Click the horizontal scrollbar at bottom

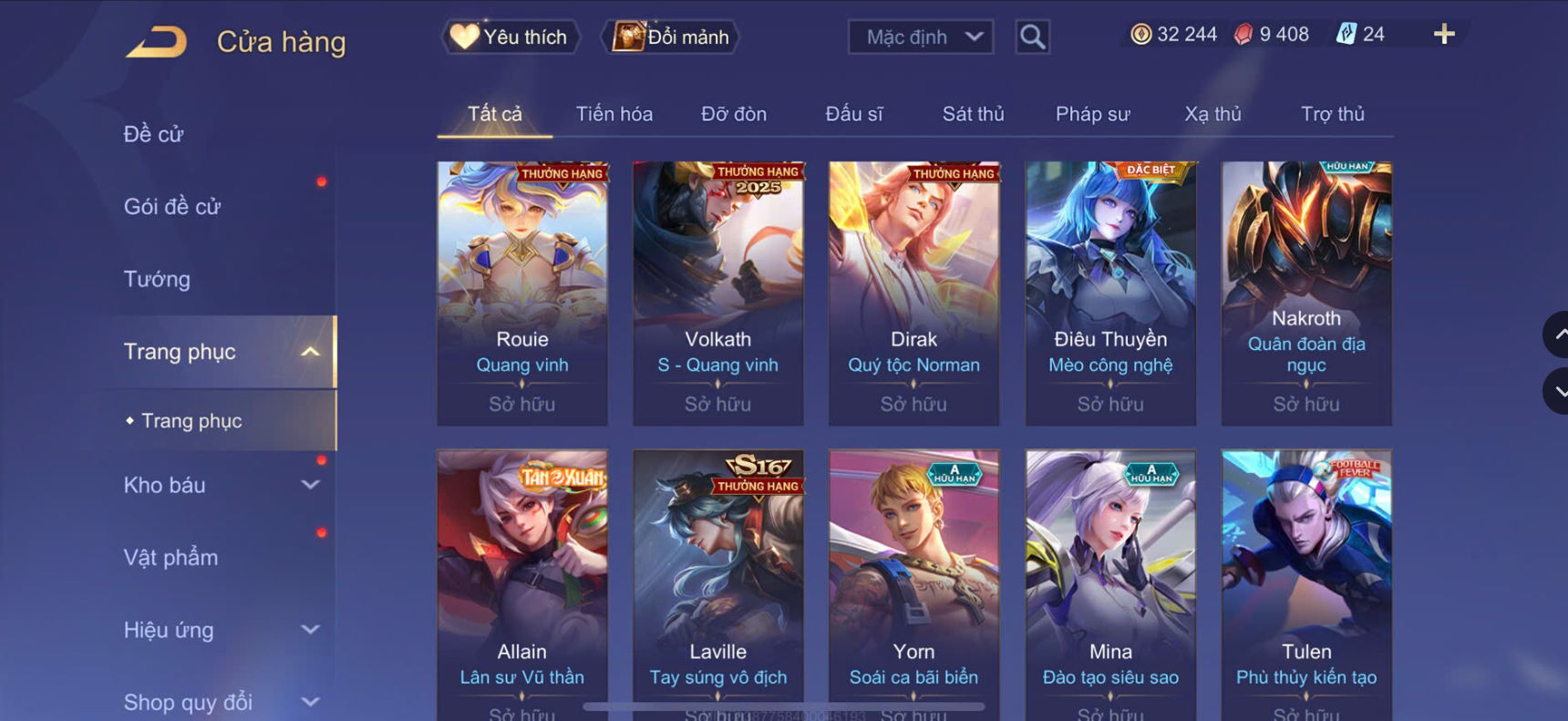(x=783, y=706)
